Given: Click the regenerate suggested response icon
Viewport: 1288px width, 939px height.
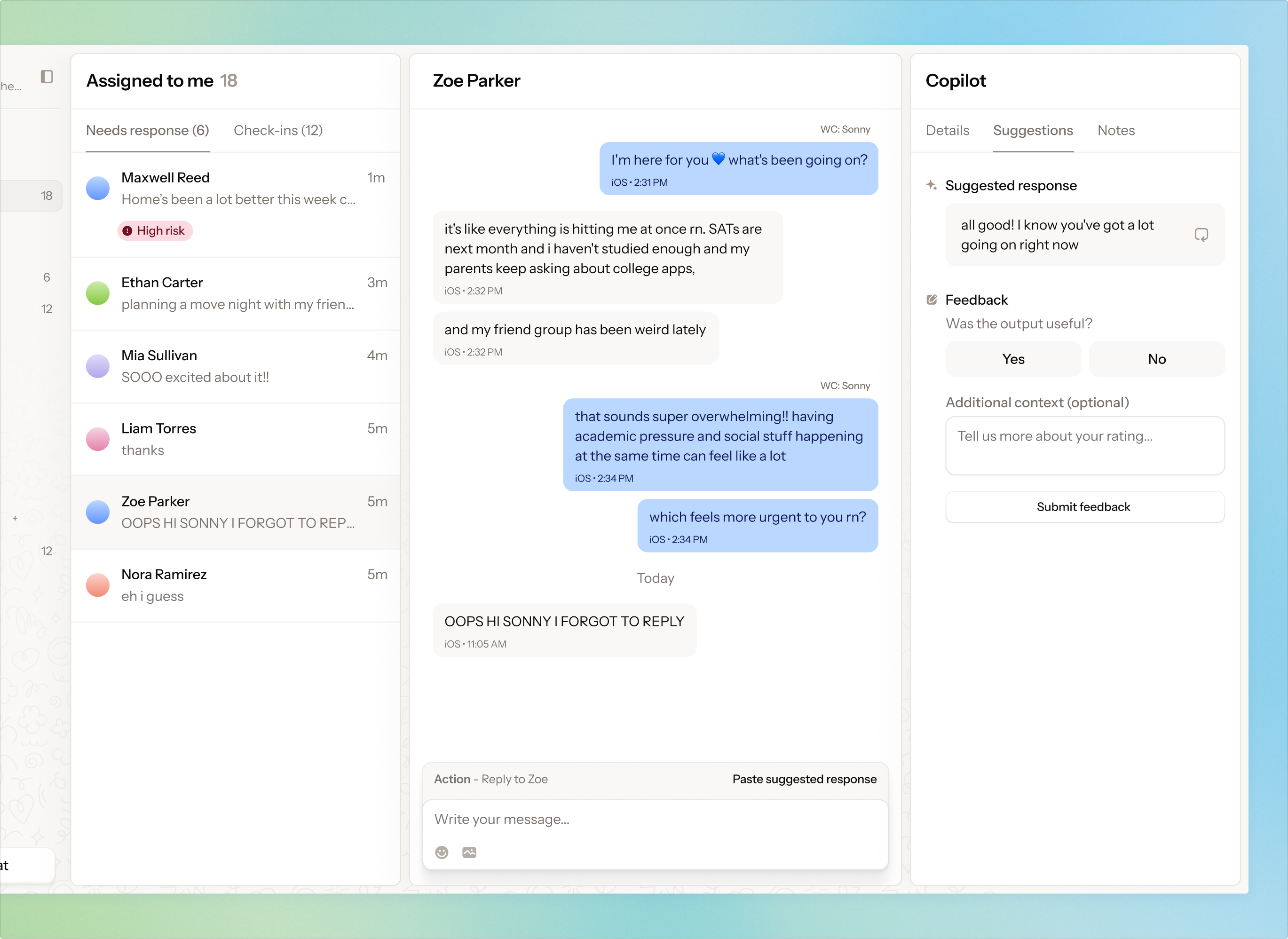Looking at the screenshot, I should pos(1201,235).
